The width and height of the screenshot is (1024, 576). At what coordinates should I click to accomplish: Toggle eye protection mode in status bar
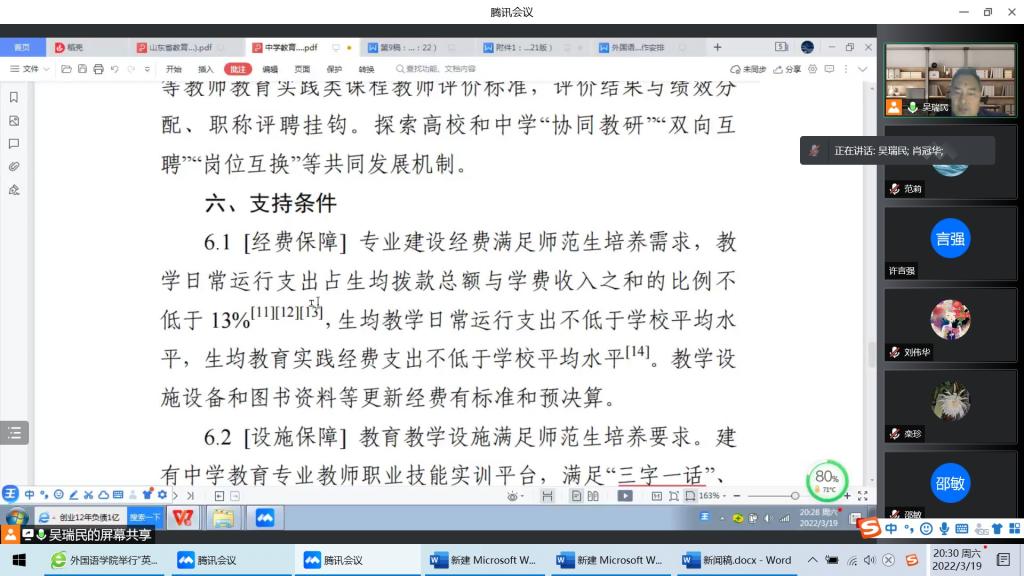tap(514, 496)
